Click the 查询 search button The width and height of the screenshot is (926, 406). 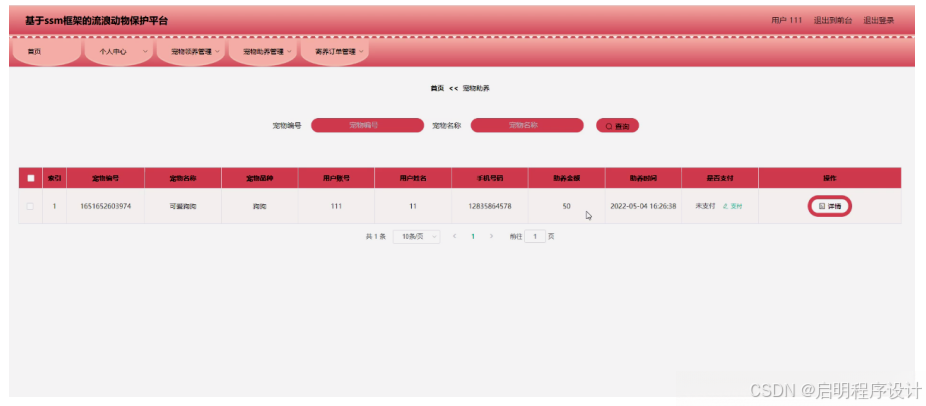617,126
